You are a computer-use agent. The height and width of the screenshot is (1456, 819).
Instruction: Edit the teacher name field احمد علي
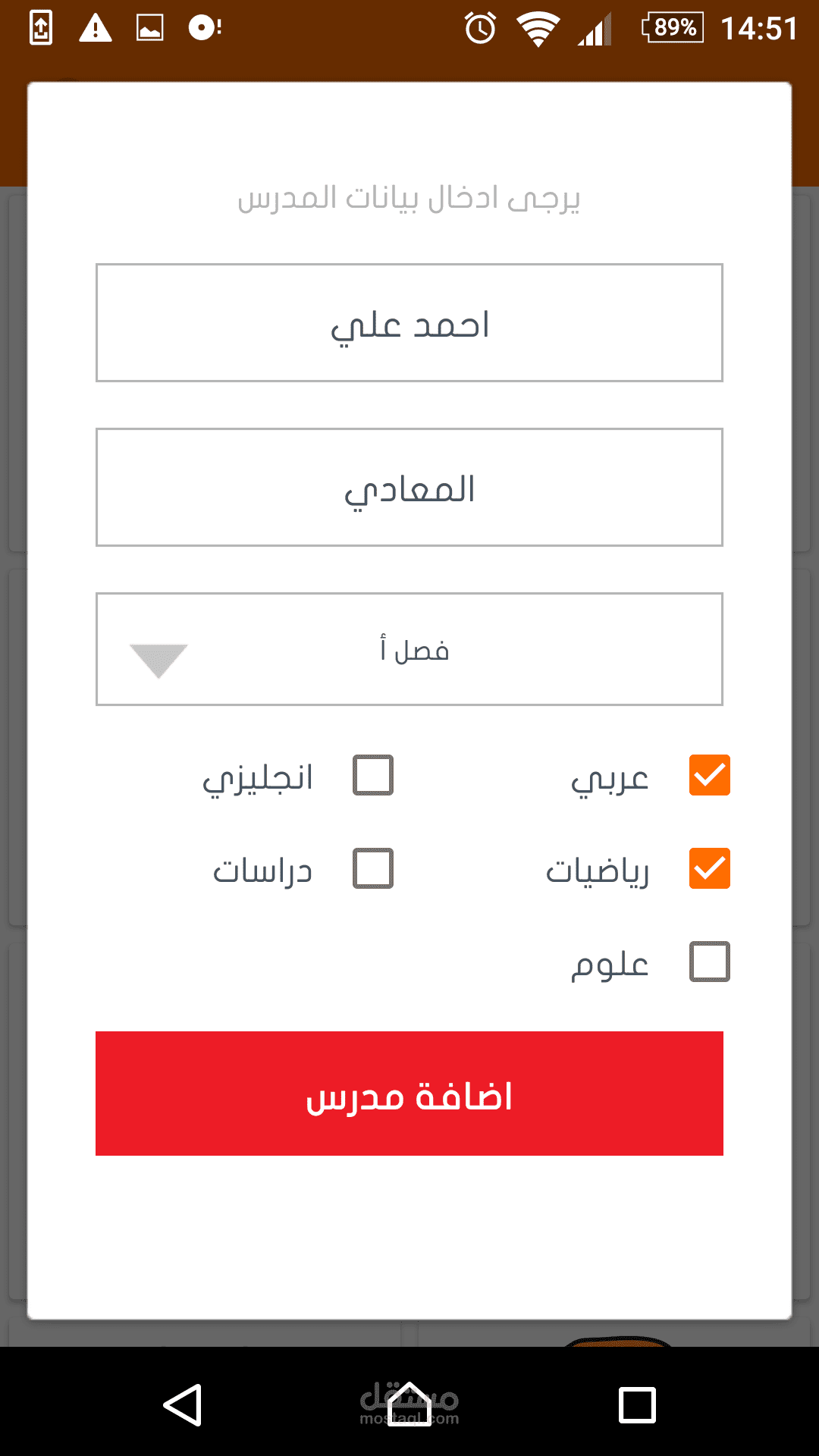point(409,323)
